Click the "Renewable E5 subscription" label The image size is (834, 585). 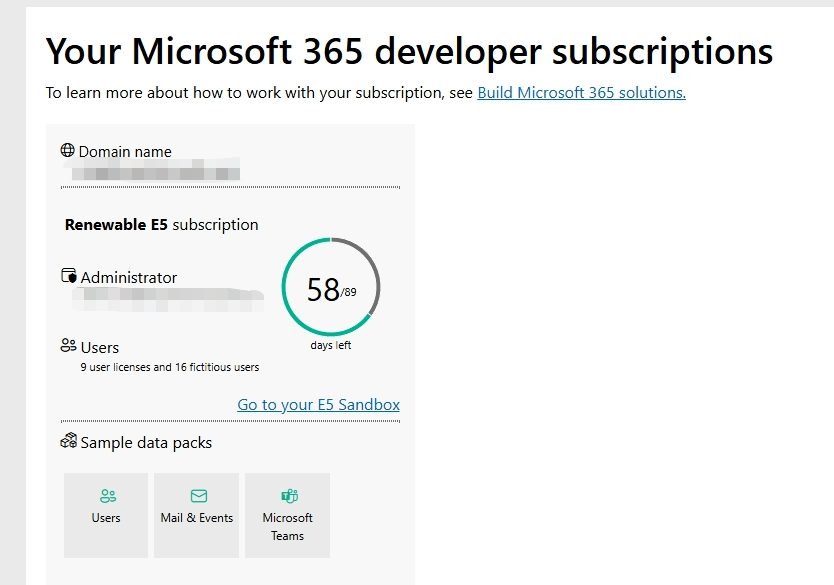click(x=162, y=225)
